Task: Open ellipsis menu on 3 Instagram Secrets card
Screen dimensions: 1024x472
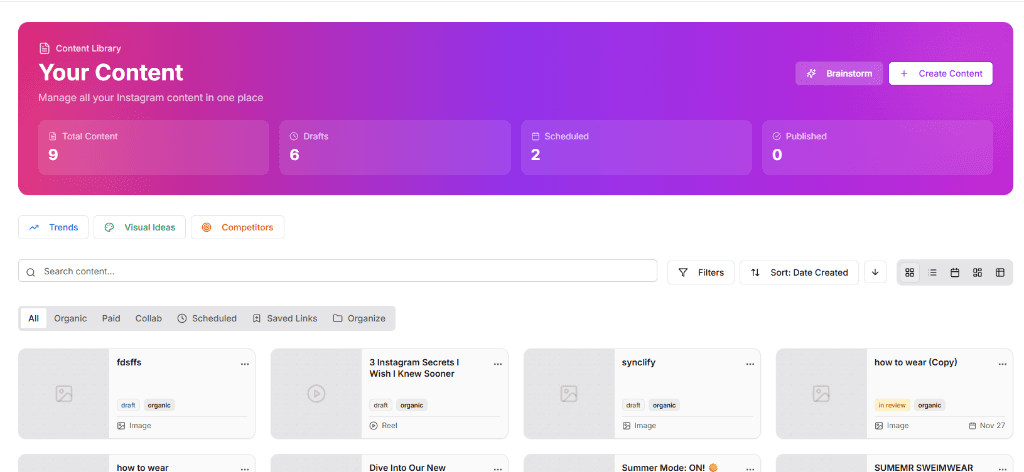Action: [497, 364]
